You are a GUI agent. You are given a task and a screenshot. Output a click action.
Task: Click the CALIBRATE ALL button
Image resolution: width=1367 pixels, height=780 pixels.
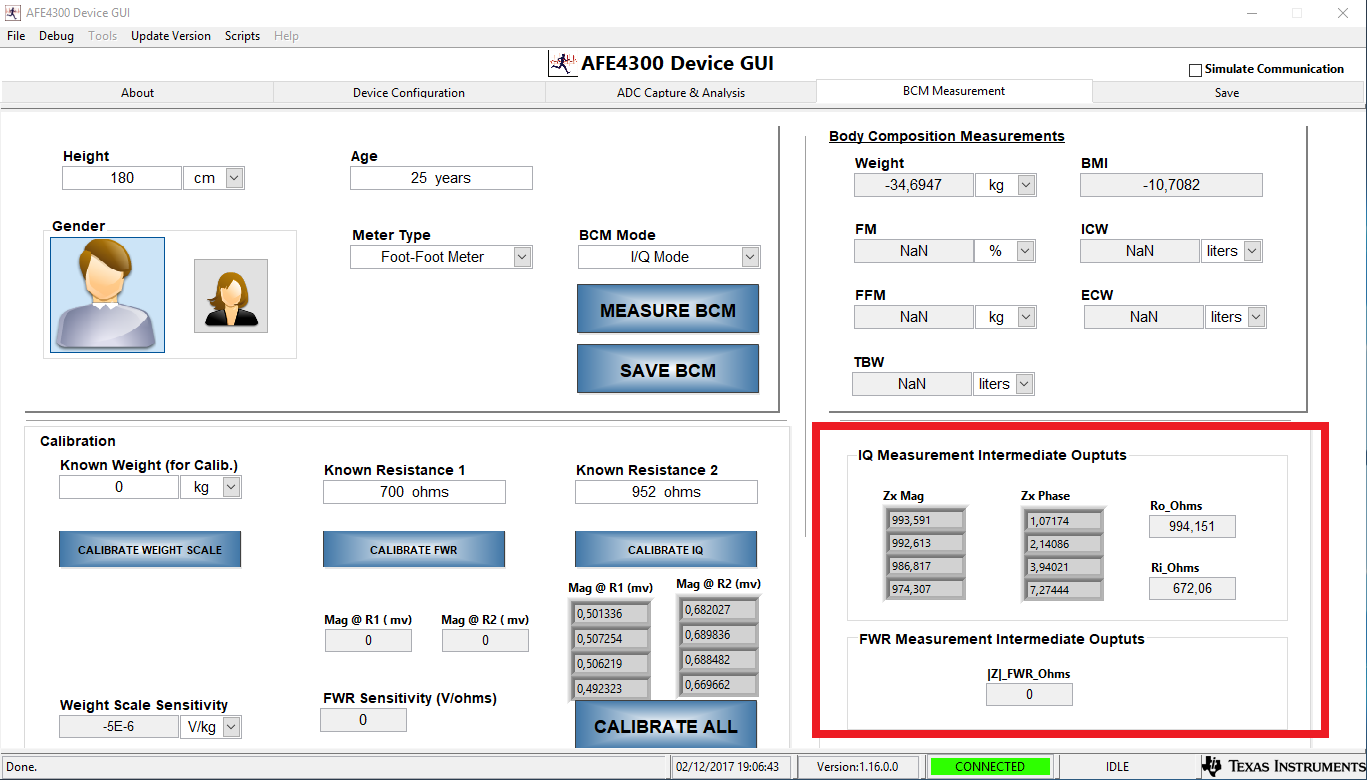pos(666,726)
